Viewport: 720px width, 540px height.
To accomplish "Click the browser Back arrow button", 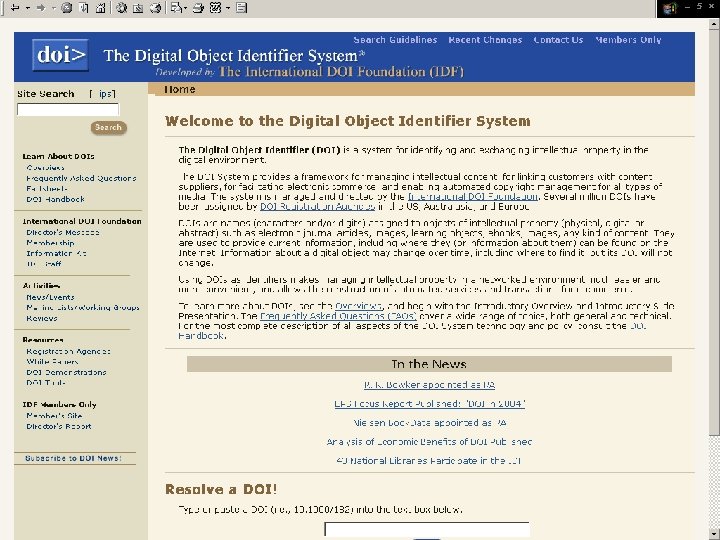I will pos(15,8).
